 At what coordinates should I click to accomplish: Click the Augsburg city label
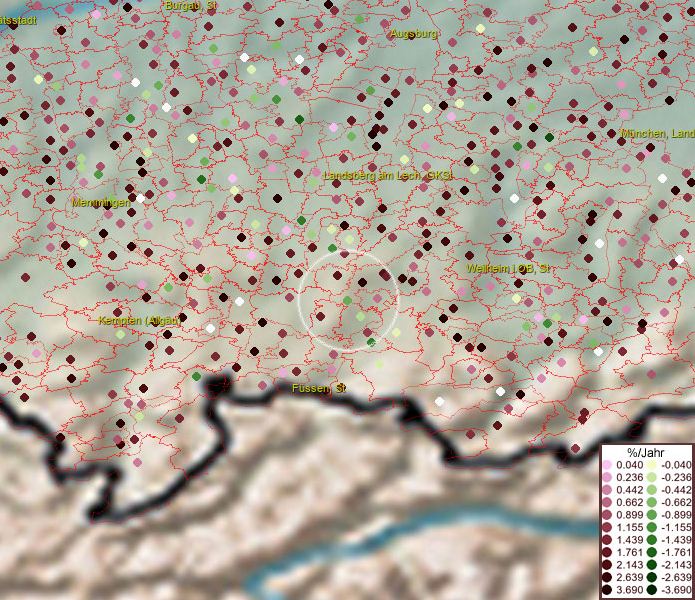[413, 34]
